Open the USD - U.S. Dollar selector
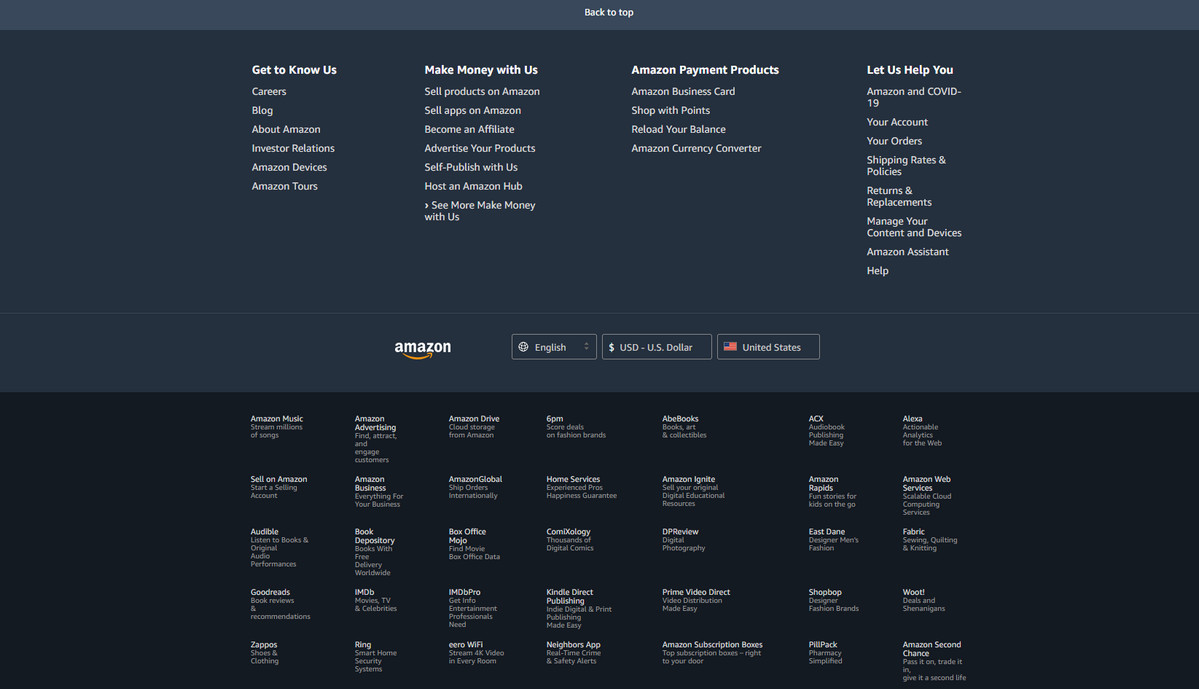 click(657, 347)
